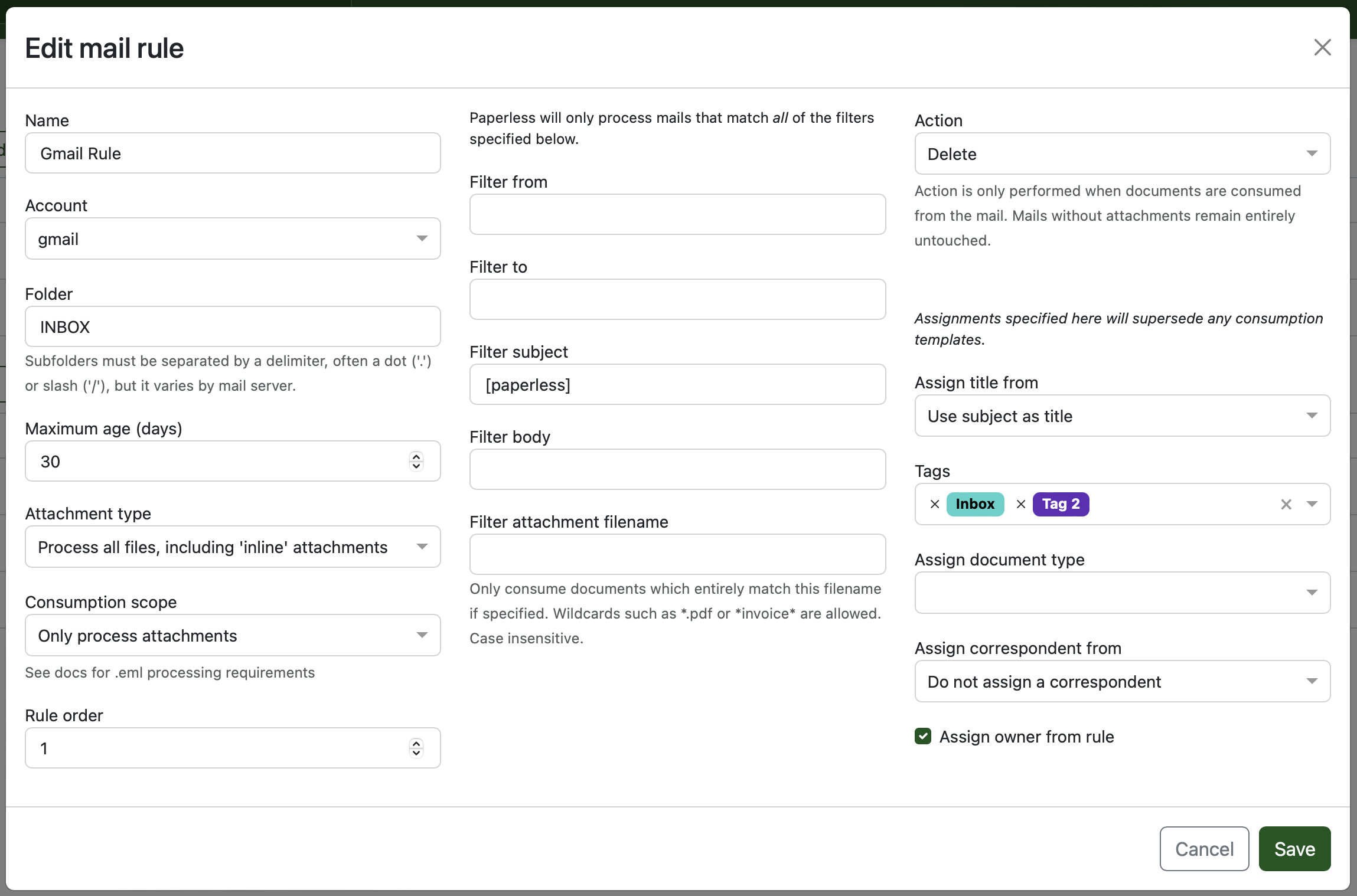
Task: Remove the Tag 2 tag
Action: click(1021, 504)
